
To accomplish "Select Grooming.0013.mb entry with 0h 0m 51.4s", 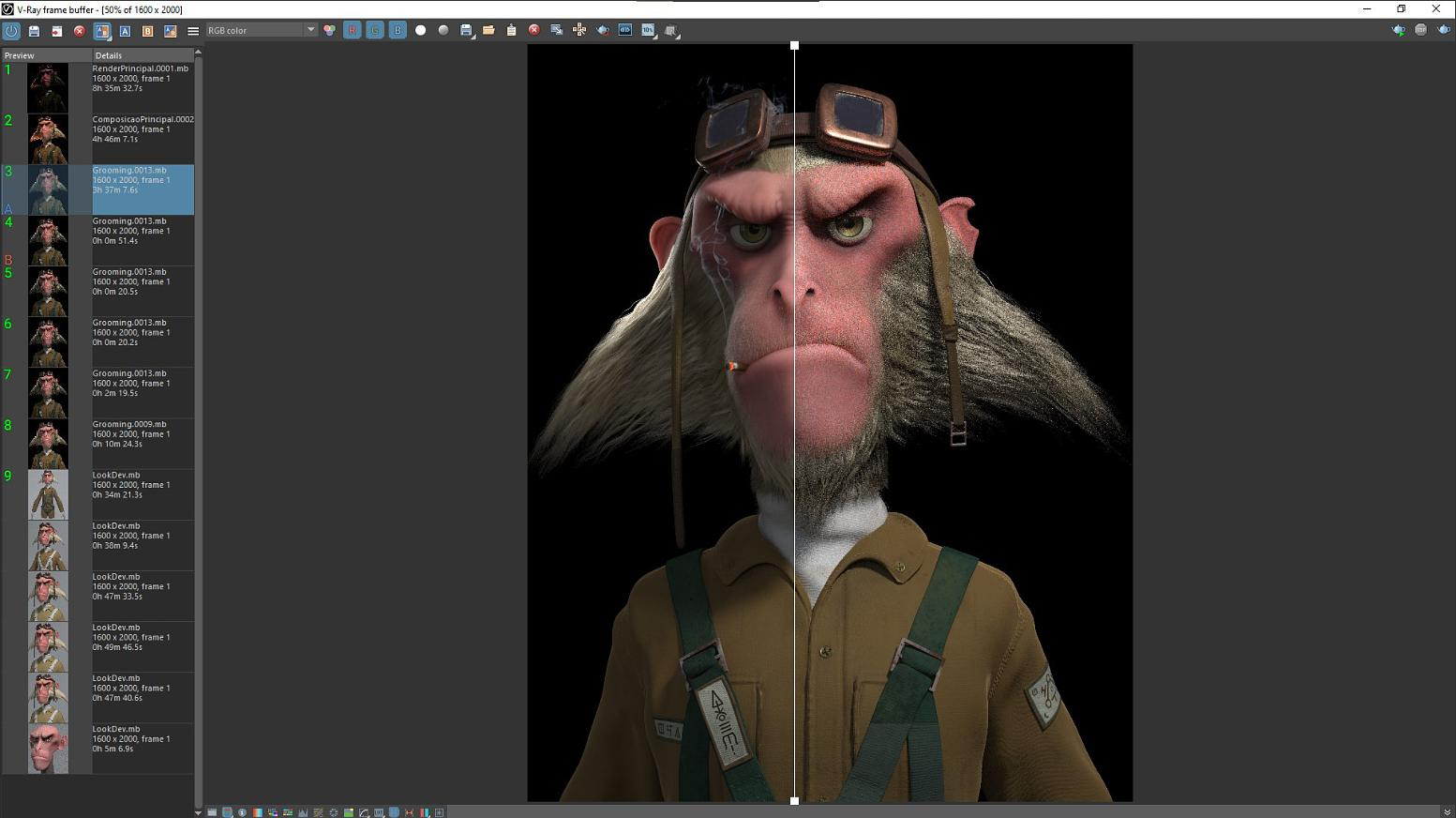I will point(98,240).
